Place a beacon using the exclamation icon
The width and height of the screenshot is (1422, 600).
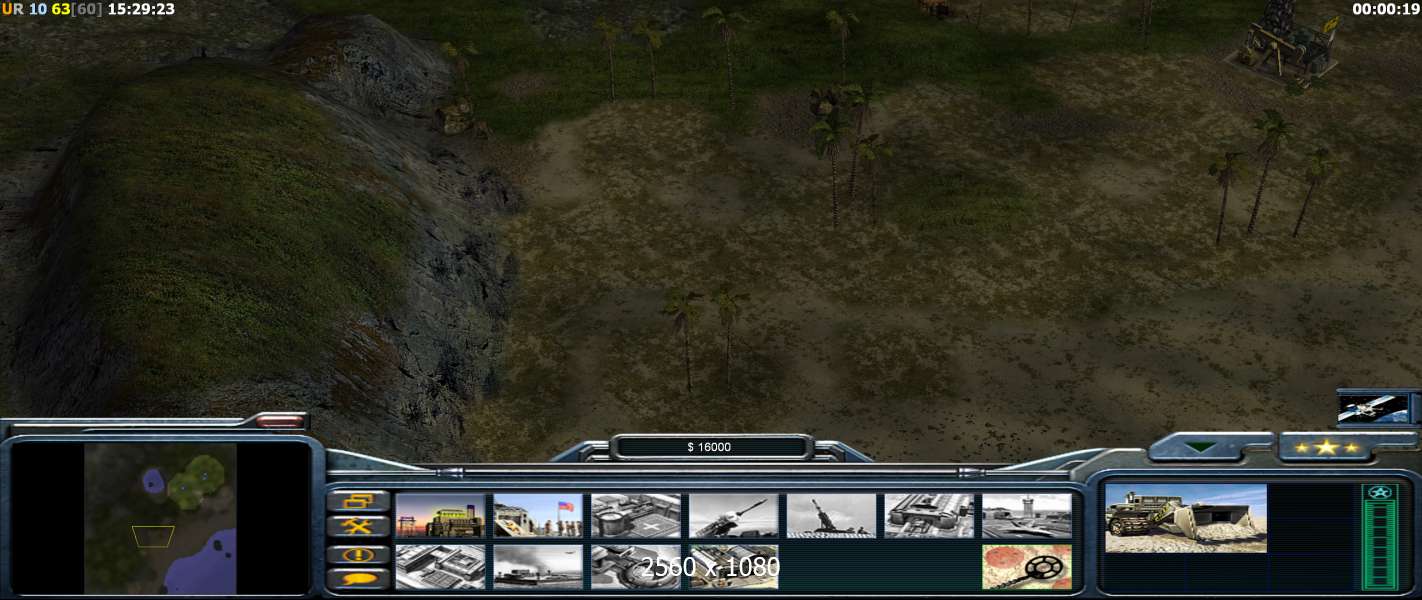[358, 554]
